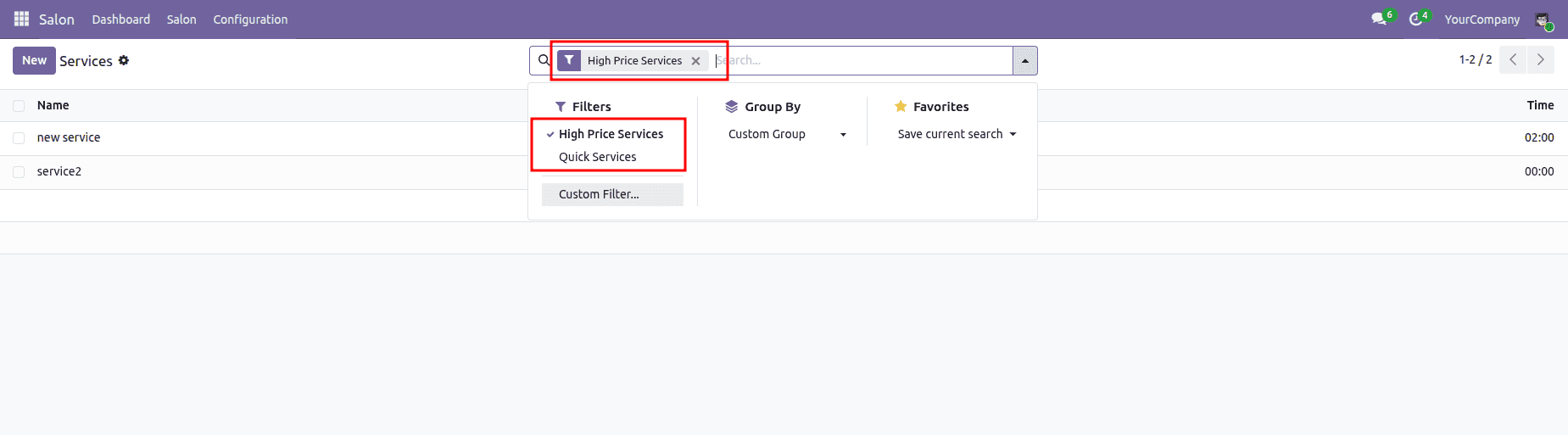Click the user avatar icon
The image size is (1568, 435).
click(x=1542, y=20)
